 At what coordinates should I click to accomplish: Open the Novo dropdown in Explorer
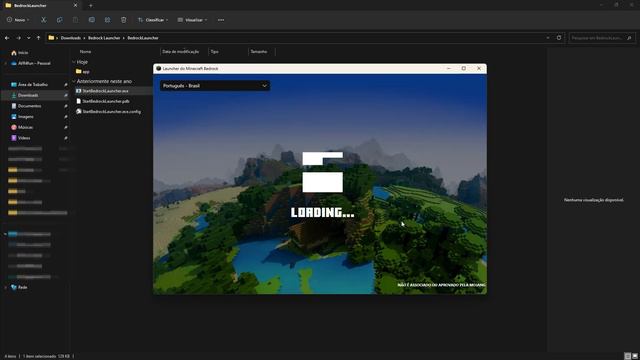tap(18, 20)
